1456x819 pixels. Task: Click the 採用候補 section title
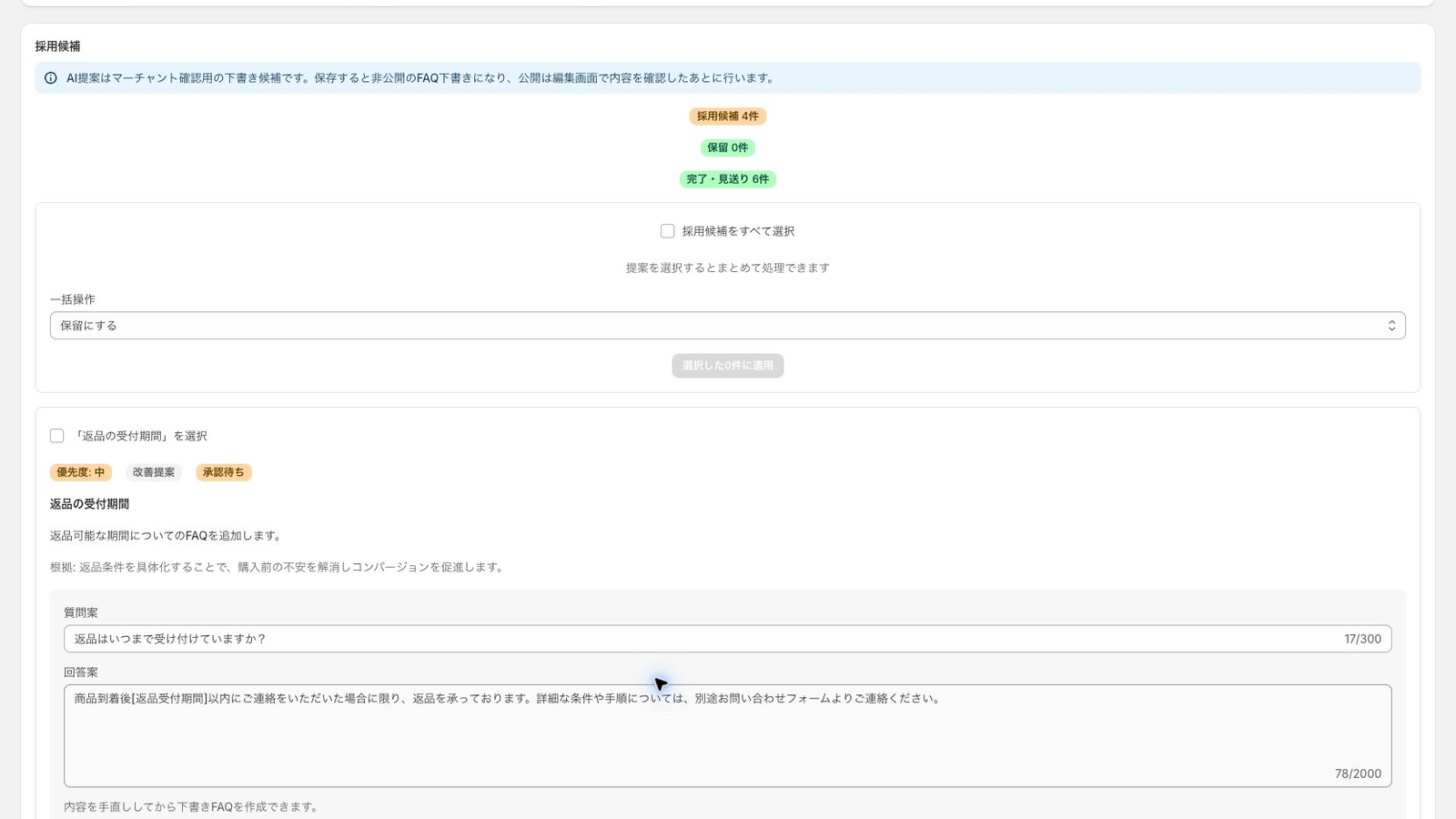tap(58, 46)
